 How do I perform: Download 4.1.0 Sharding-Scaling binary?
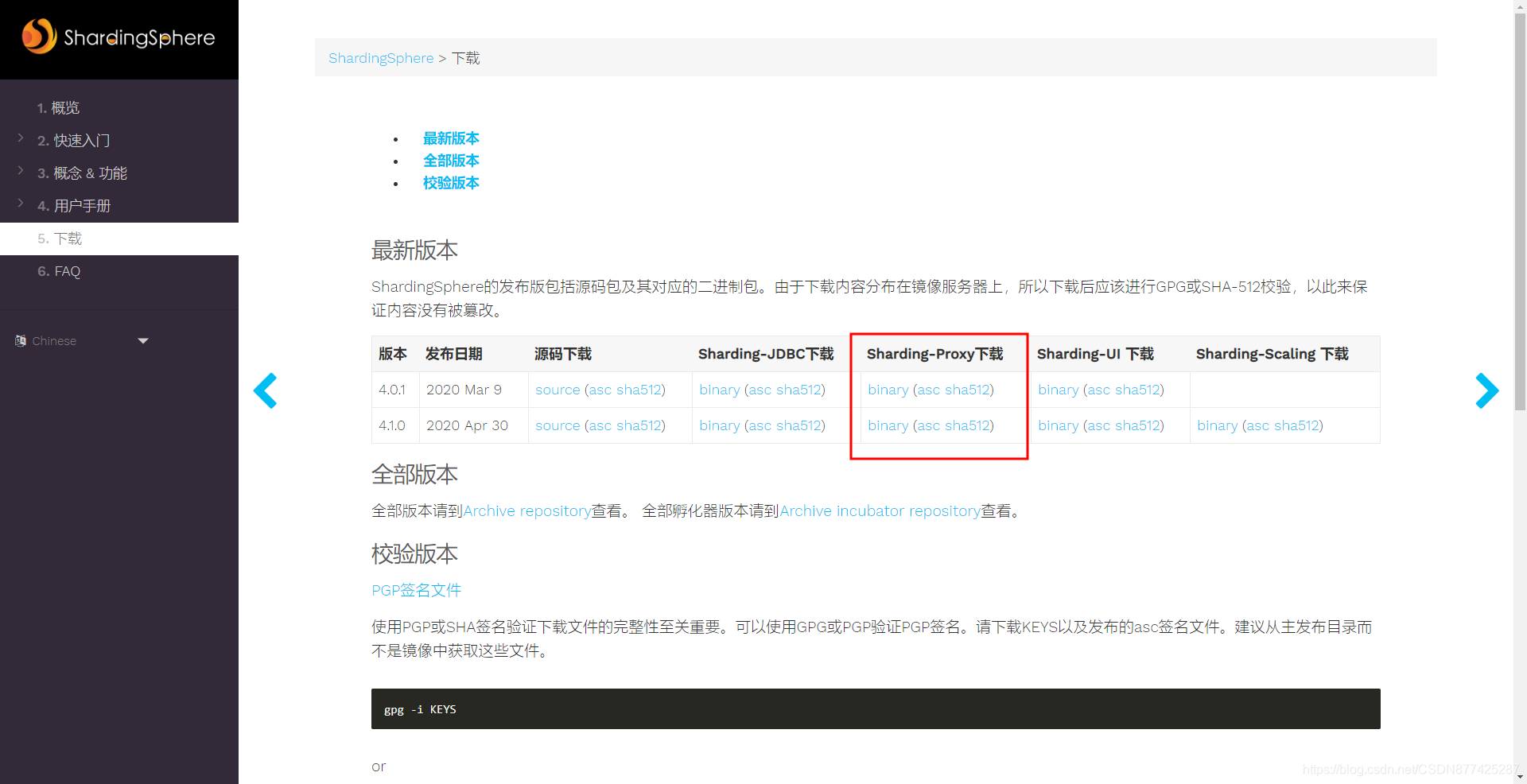pos(1218,425)
